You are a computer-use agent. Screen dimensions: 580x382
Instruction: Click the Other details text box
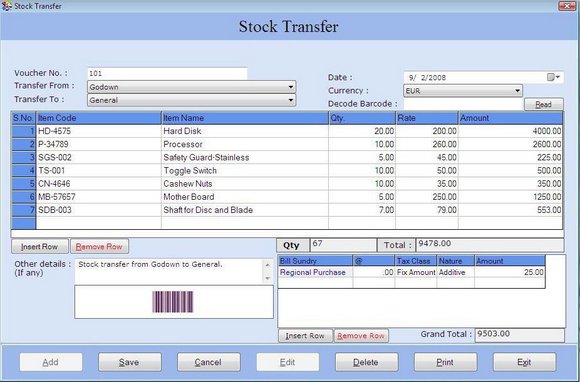click(x=169, y=271)
